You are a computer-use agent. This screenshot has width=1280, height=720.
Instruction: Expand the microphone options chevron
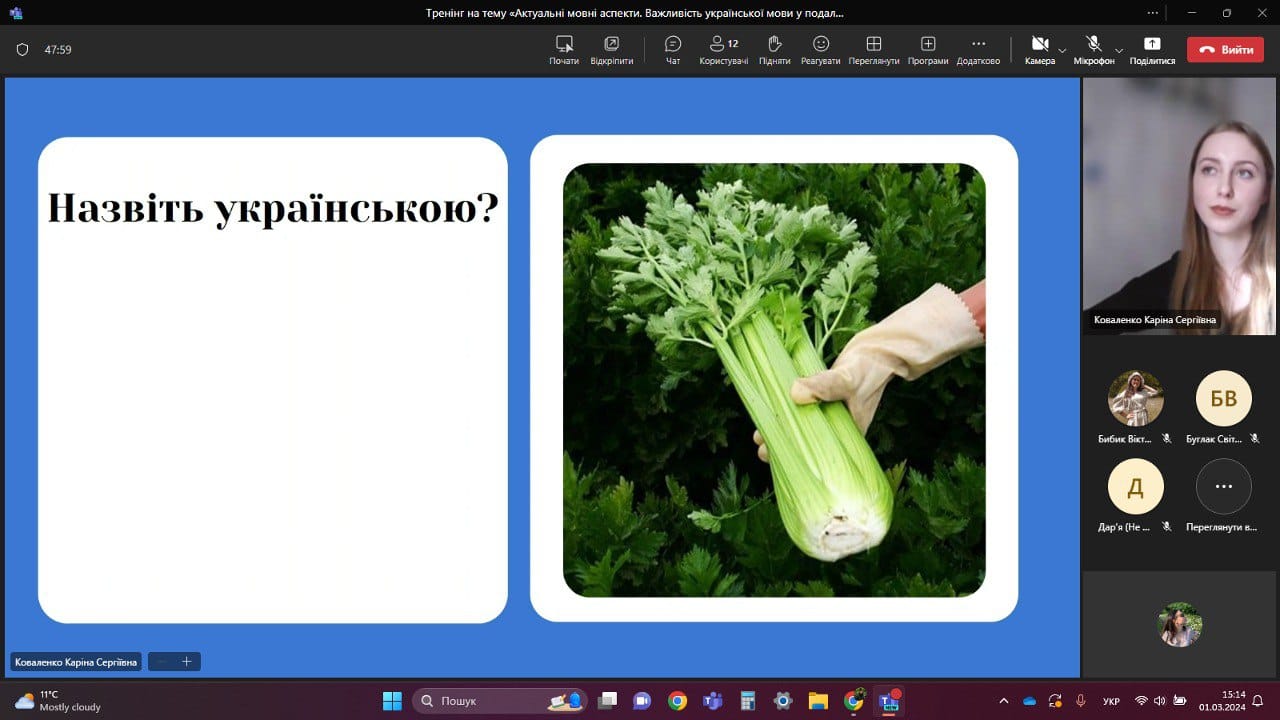pos(1119,50)
